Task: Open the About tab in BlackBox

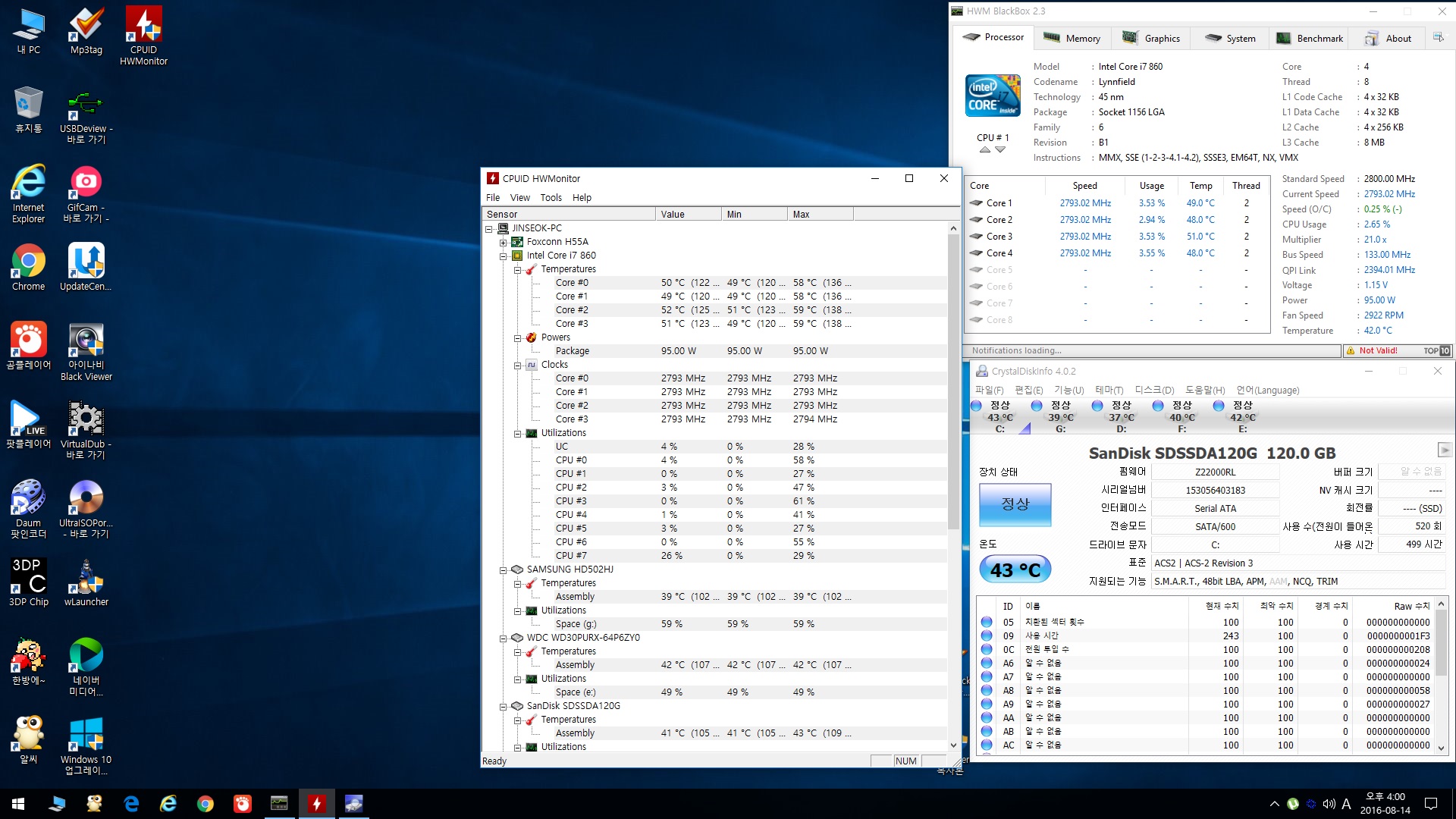Action: pos(1389,38)
